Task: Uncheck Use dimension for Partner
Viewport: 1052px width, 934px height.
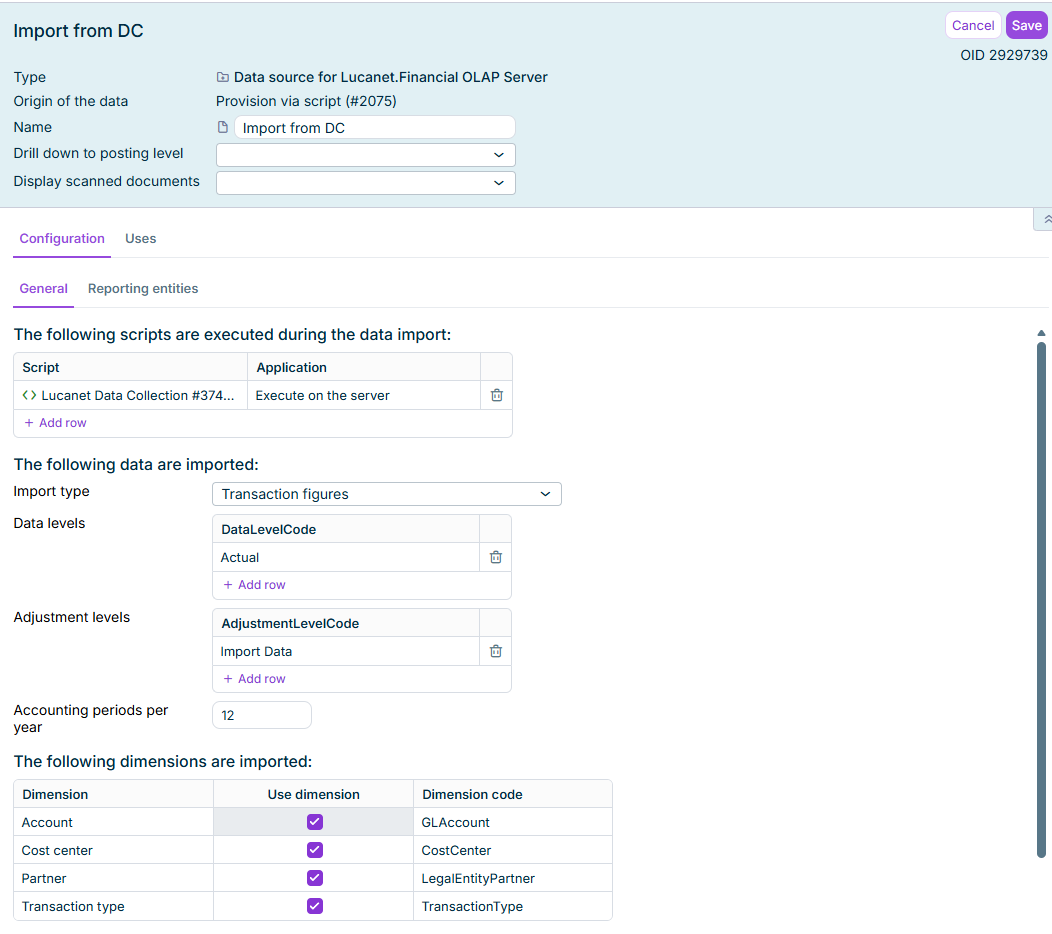Action: pos(315,878)
